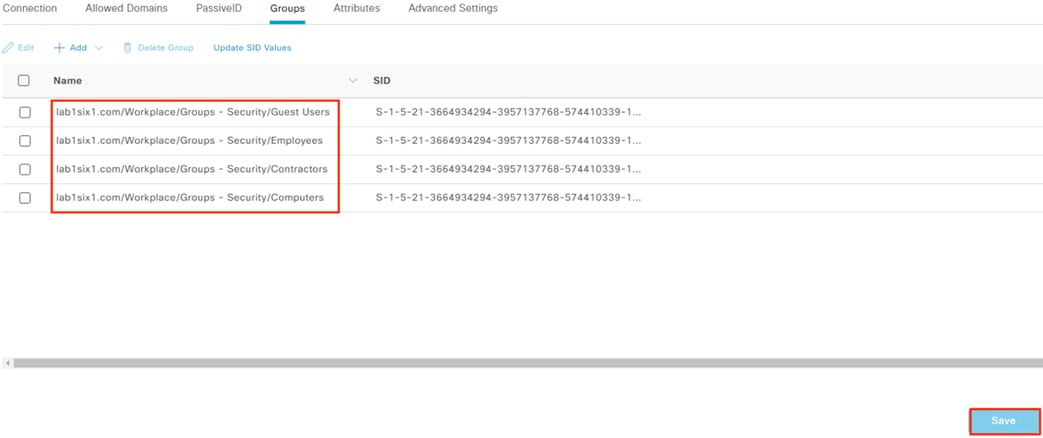Click the Delete Group trash icon
1043x438 pixels.
point(128,48)
